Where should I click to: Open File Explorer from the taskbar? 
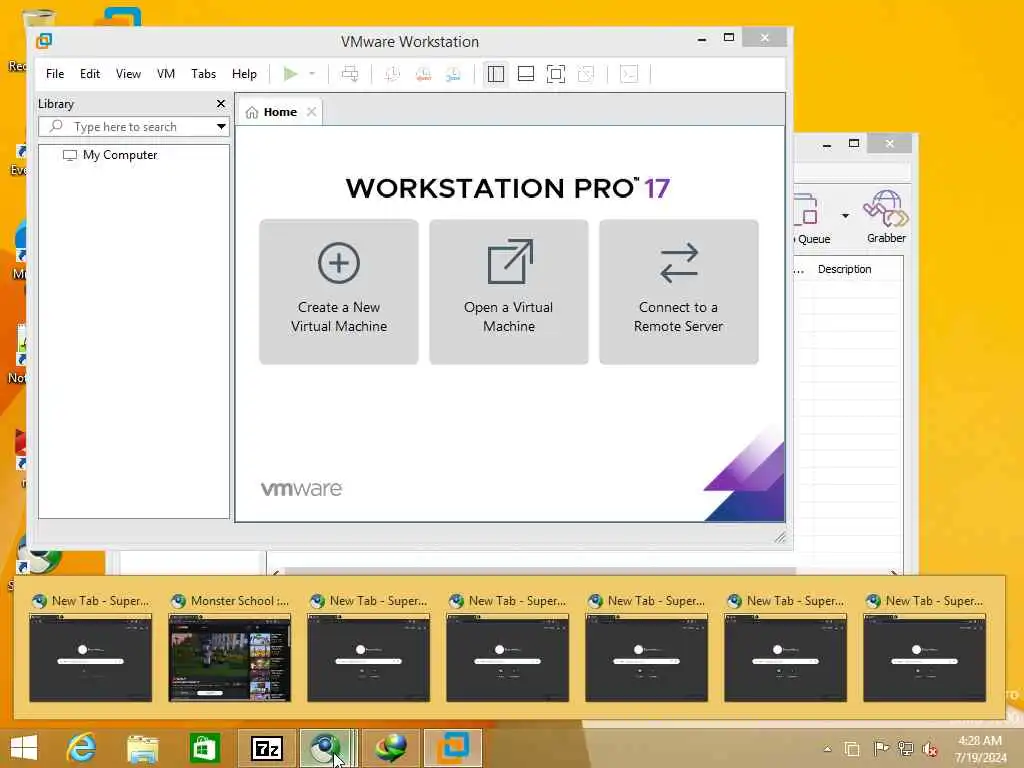(142, 748)
